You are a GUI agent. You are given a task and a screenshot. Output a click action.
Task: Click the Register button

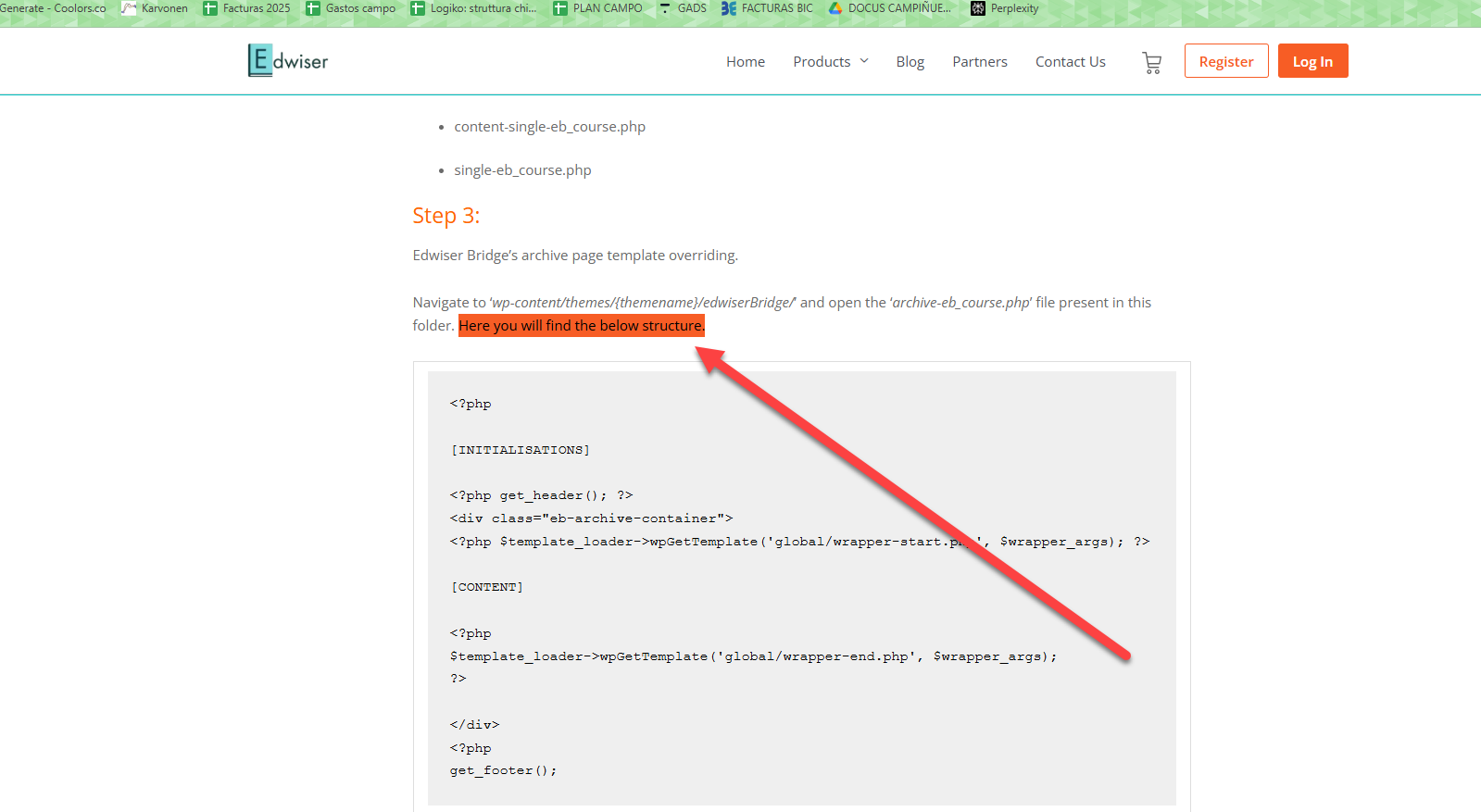(x=1226, y=61)
